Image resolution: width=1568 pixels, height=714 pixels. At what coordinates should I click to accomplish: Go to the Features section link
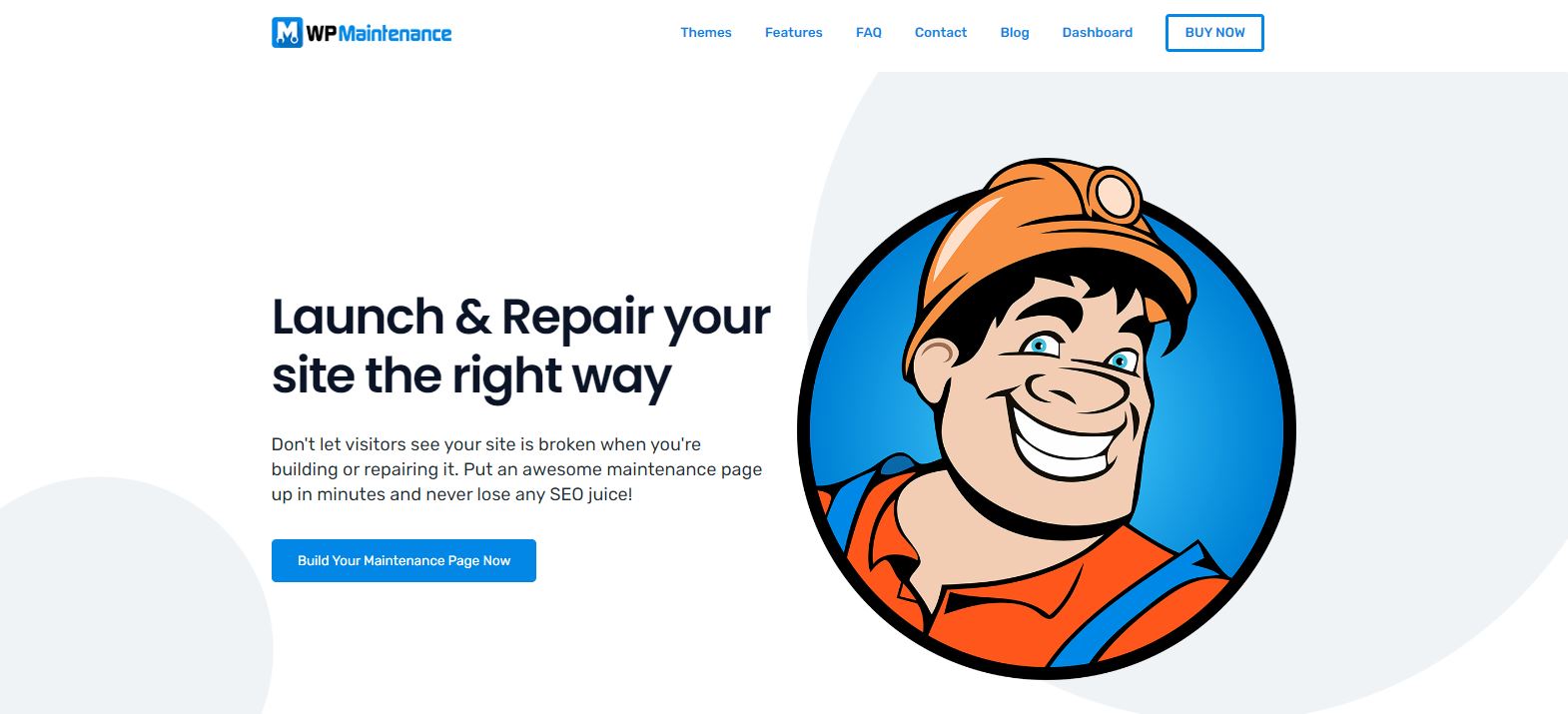click(x=794, y=32)
